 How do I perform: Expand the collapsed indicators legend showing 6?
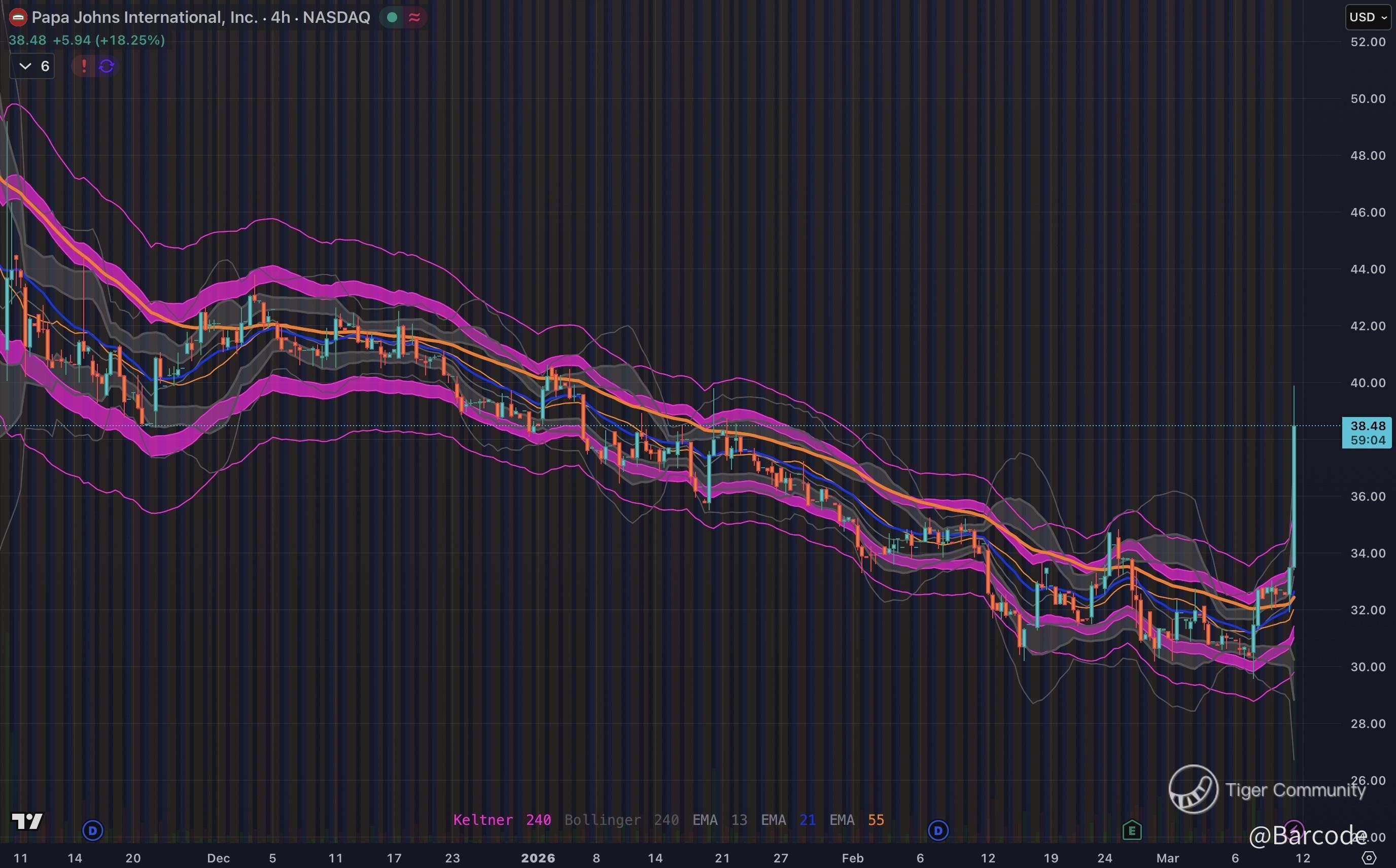click(32, 66)
